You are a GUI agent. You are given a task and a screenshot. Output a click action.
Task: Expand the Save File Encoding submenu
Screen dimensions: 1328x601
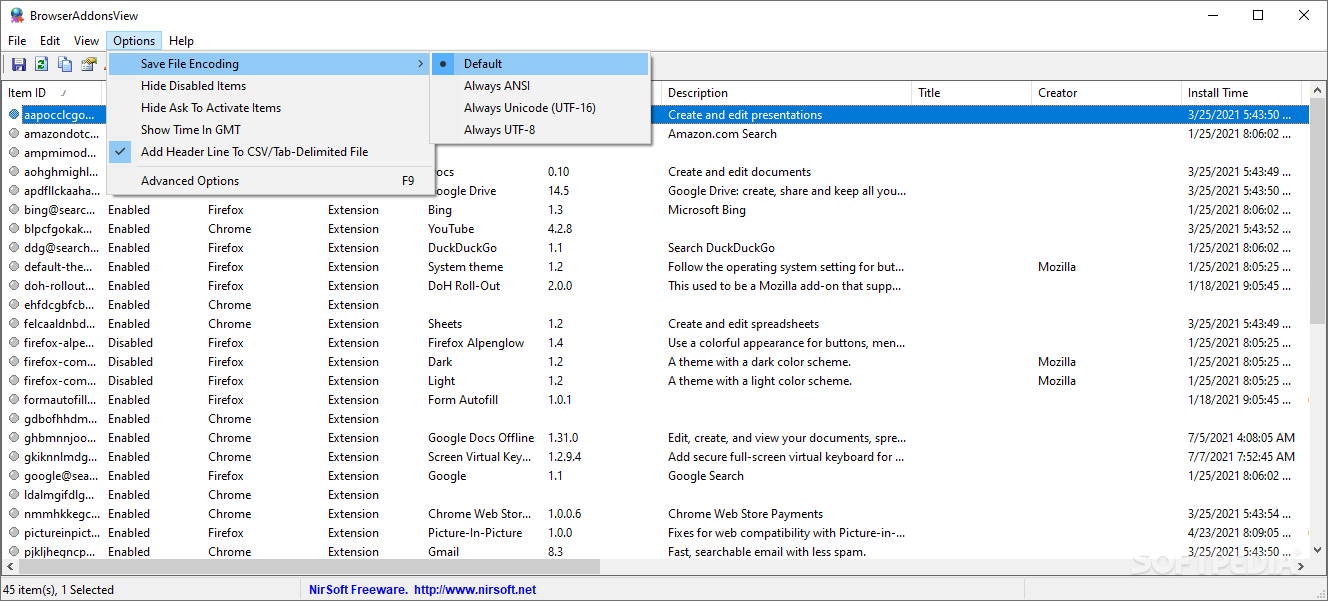(269, 64)
